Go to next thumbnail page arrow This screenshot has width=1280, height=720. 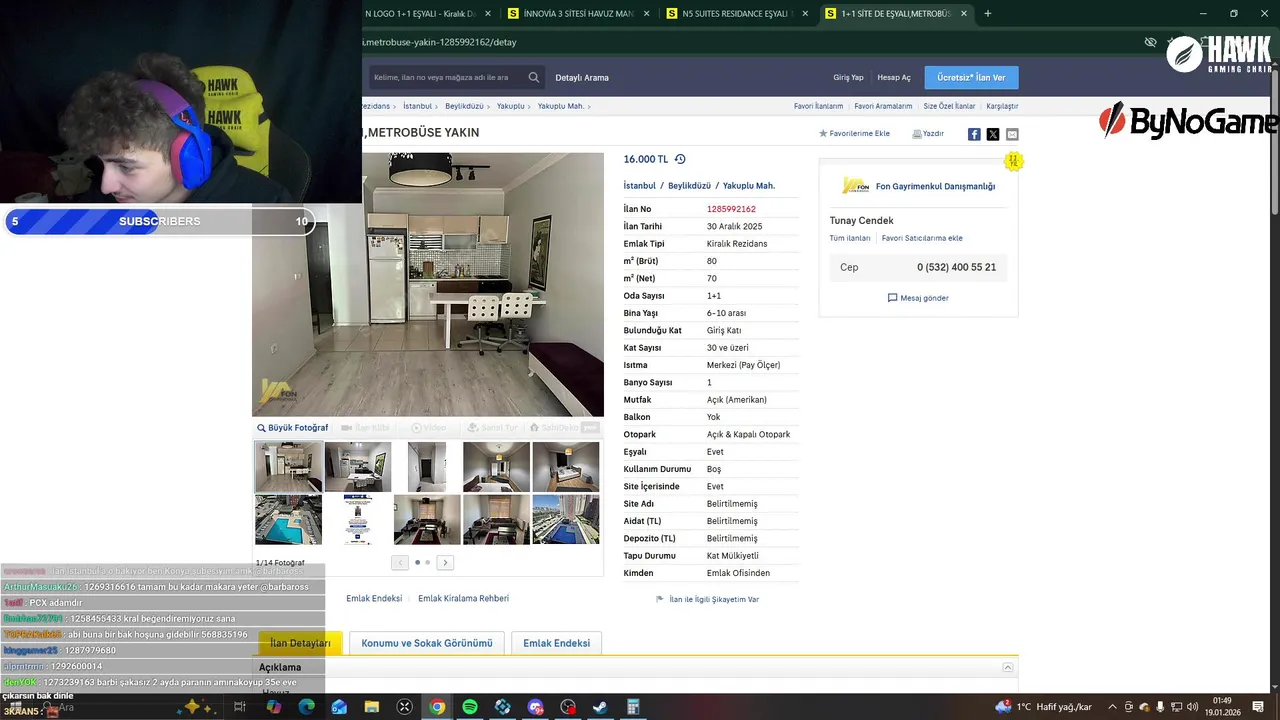click(x=446, y=562)
